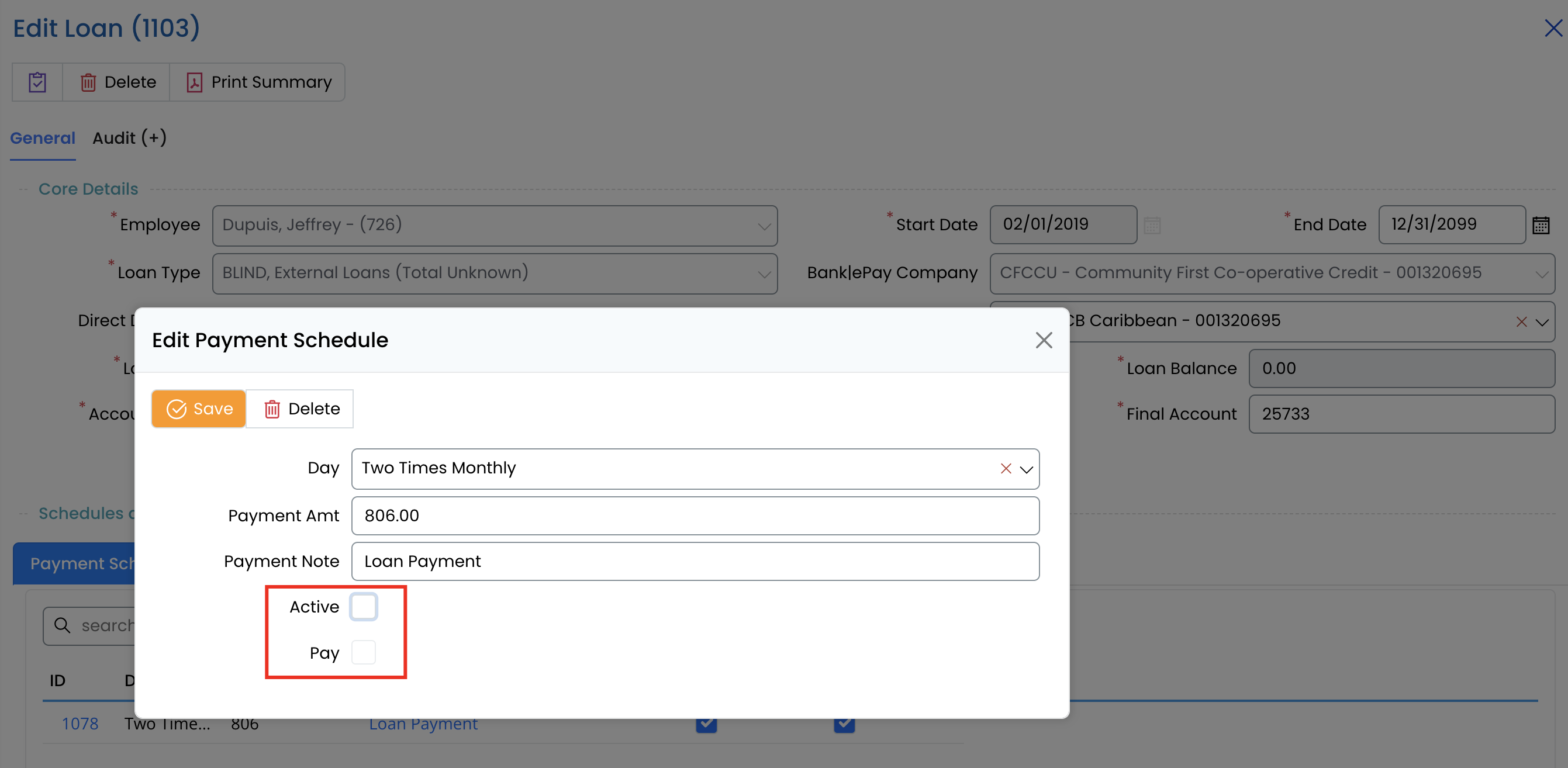Open the End Date calendar picker
The image size is (1568, 768).
coord(1541,225)
